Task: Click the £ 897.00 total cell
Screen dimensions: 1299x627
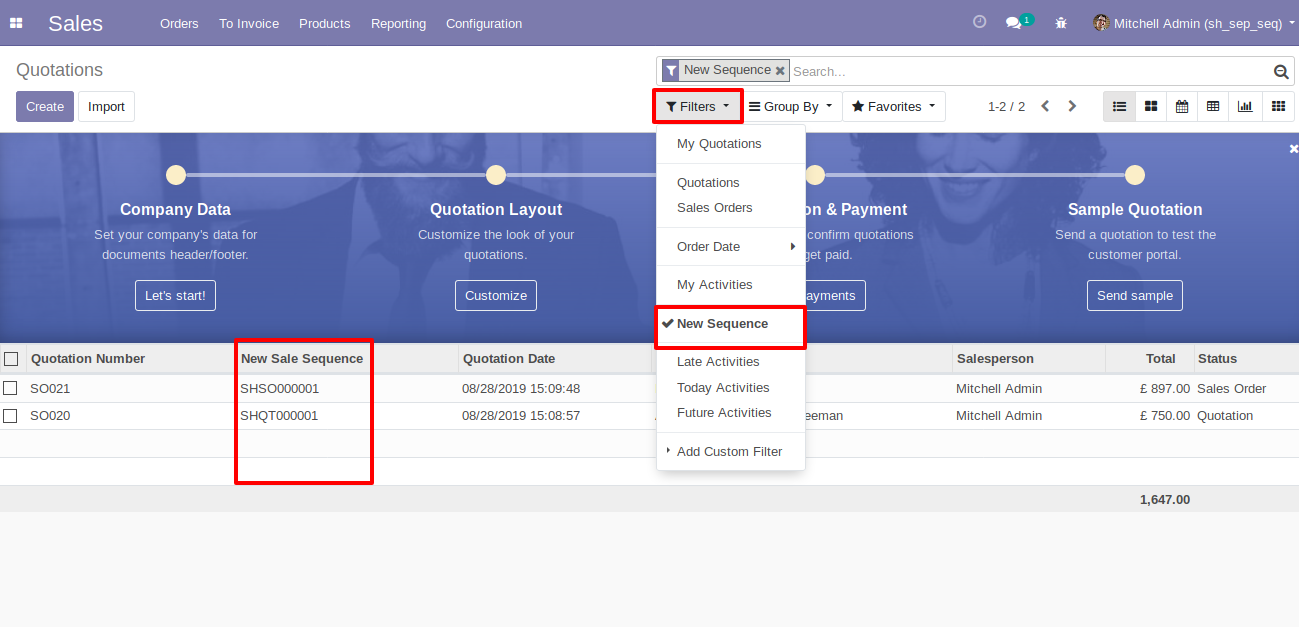Action: coord(1165,388)
